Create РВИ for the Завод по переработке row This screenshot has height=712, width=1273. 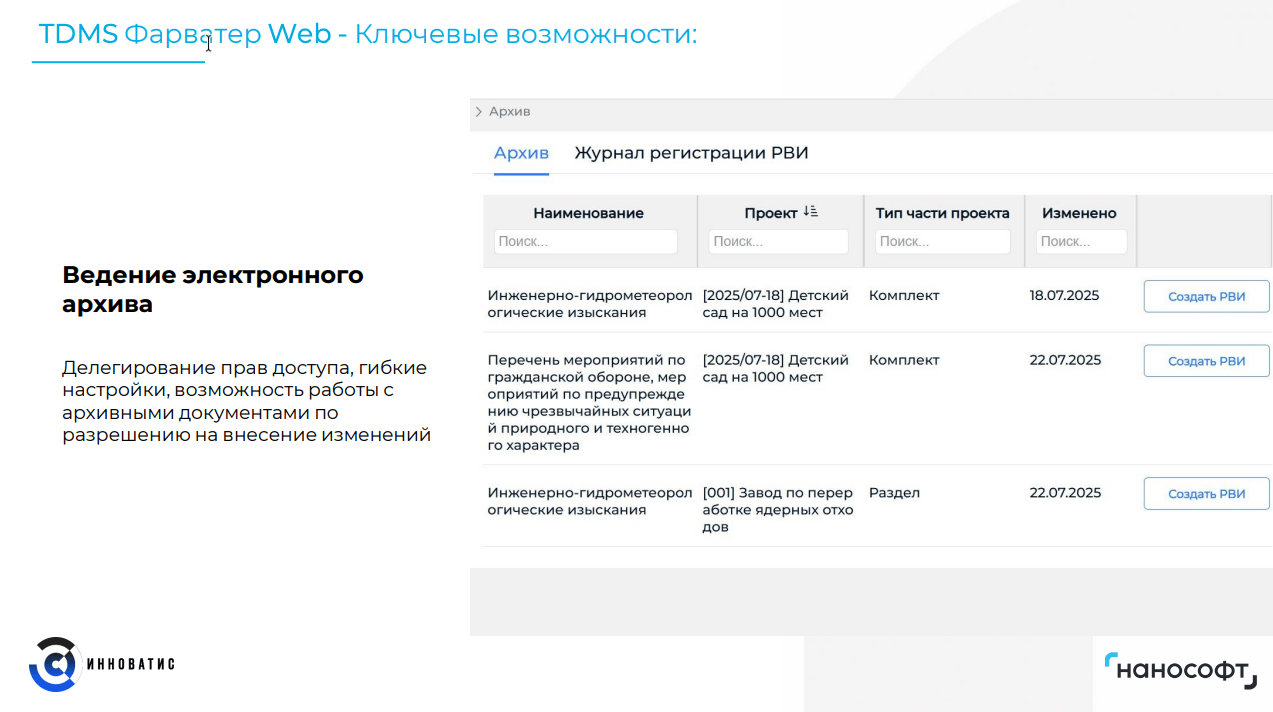[x=1207, y=494]
